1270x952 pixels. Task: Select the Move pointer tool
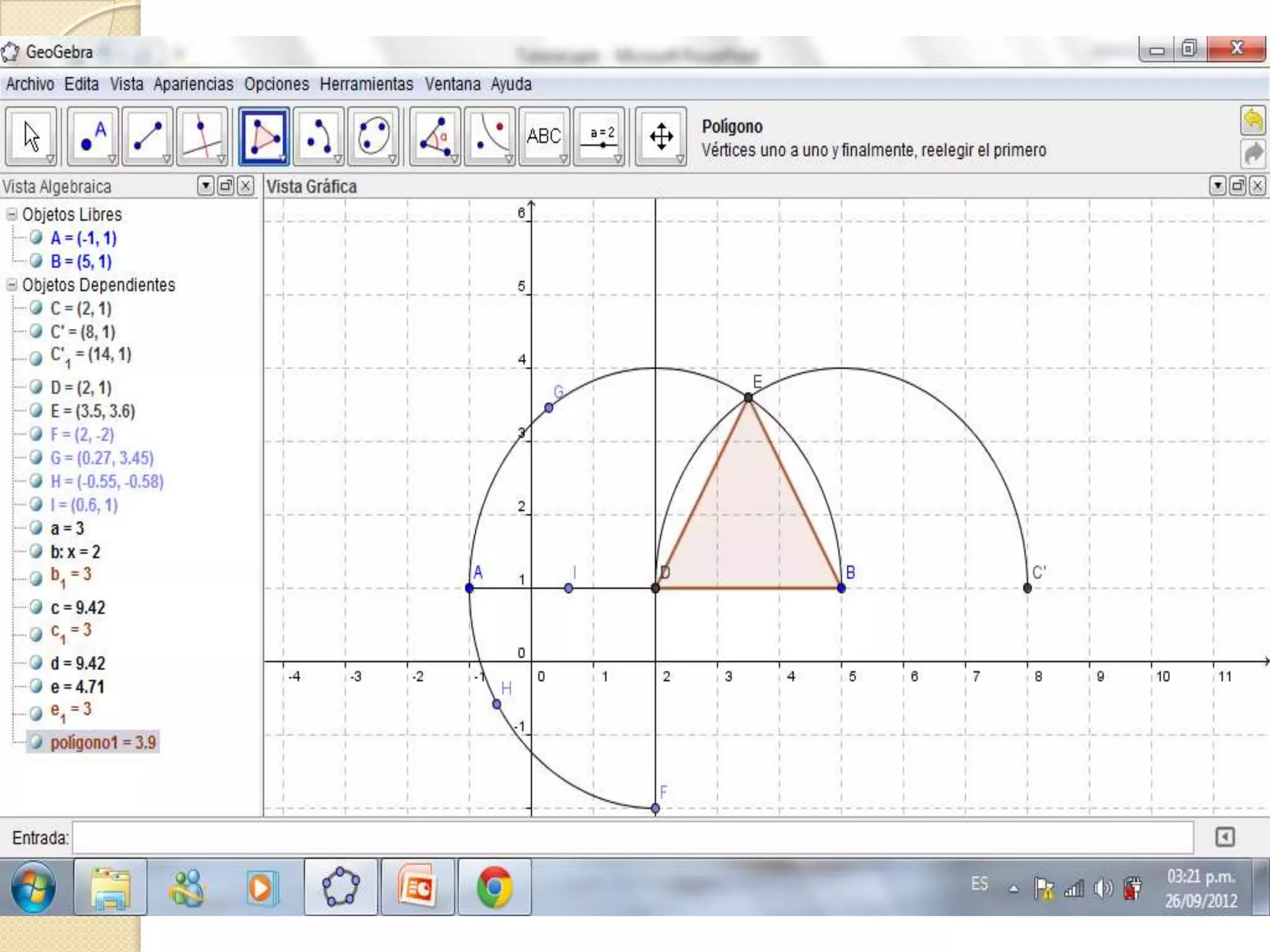click(31, 136)
